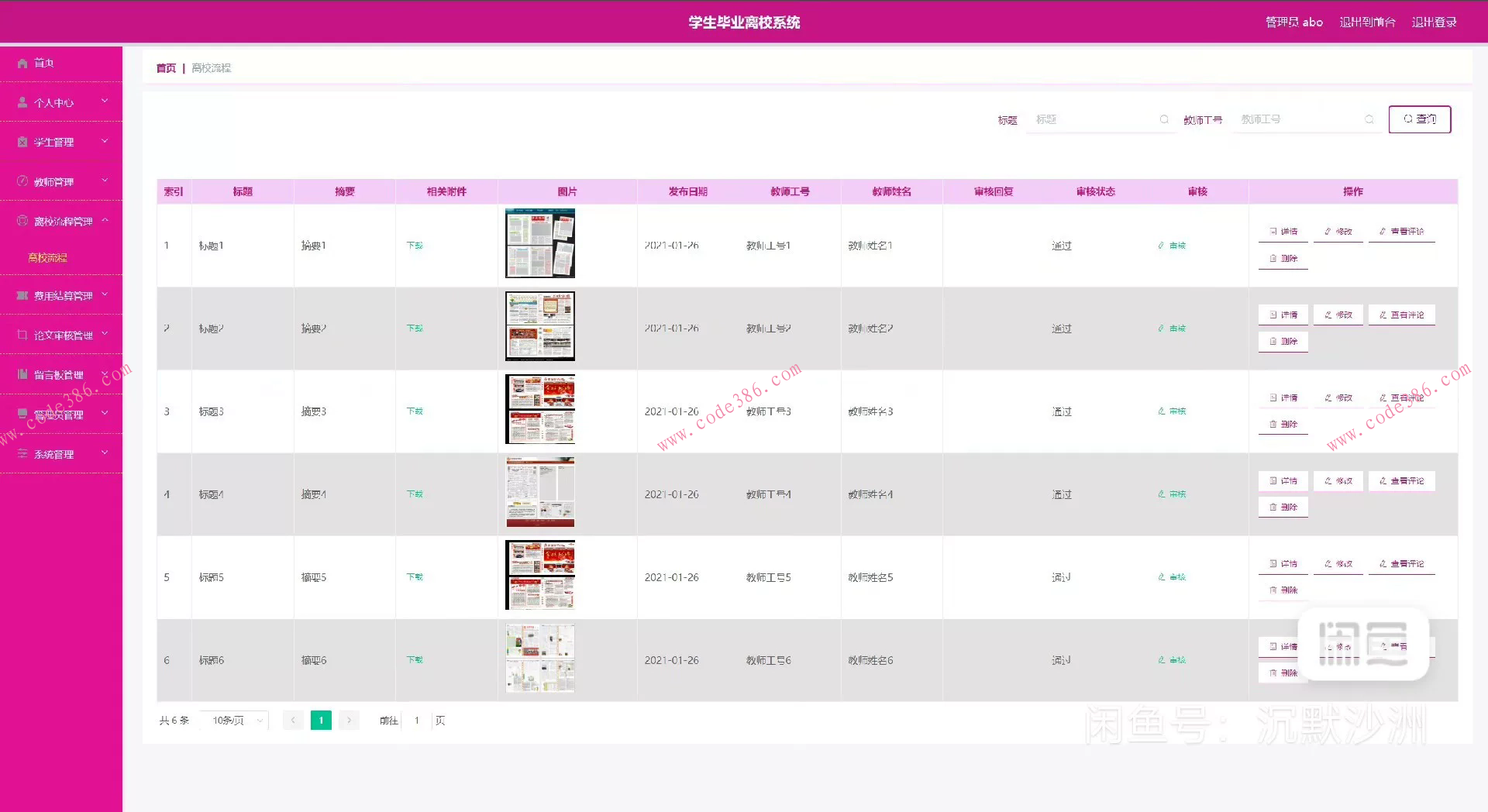The image size is (1488, 812).
Task: Expand the 留言板管理 sidebar menu
Action: 61,374
